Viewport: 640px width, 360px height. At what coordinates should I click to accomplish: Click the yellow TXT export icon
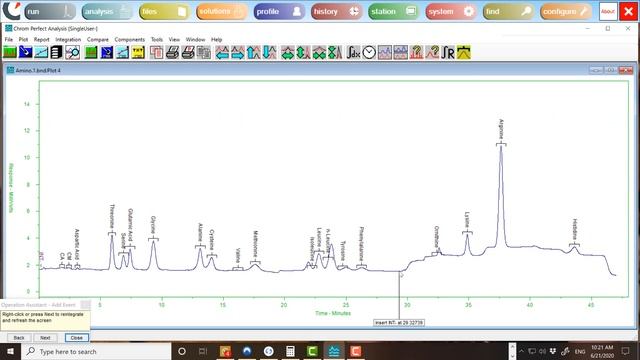click(138, 53)
